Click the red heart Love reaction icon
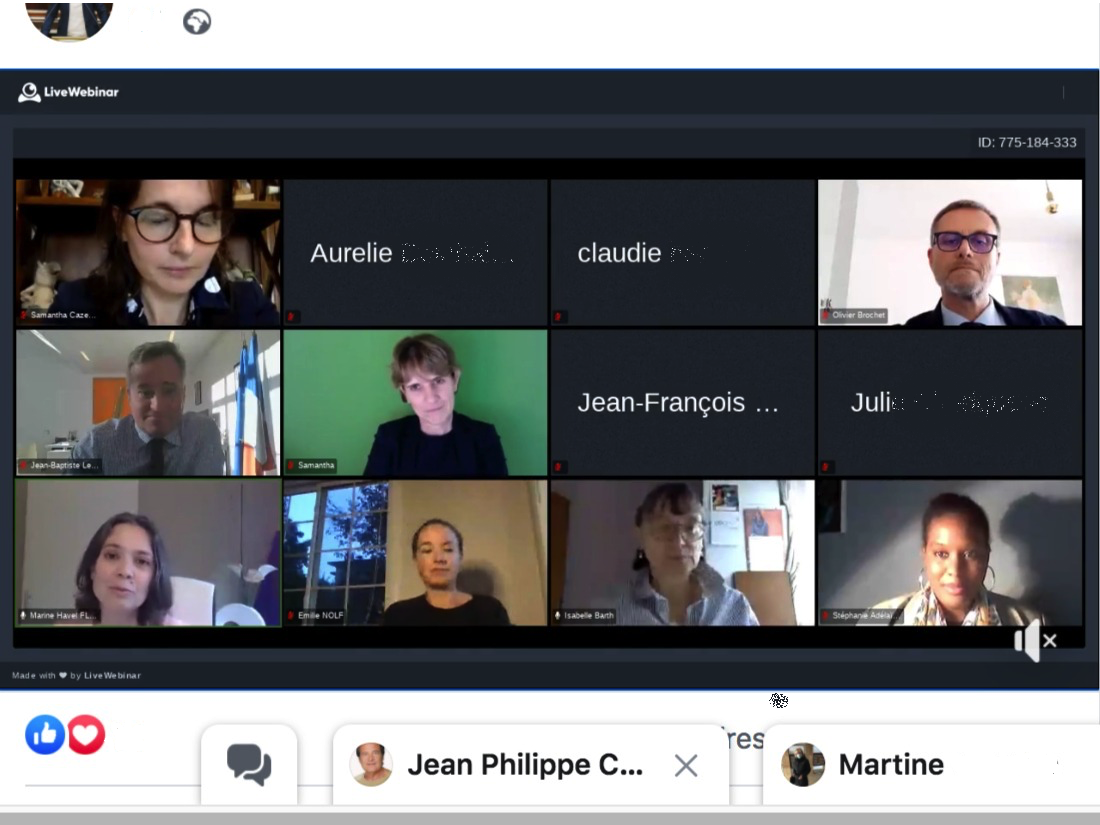1100x825 pixels. [86, 735]
